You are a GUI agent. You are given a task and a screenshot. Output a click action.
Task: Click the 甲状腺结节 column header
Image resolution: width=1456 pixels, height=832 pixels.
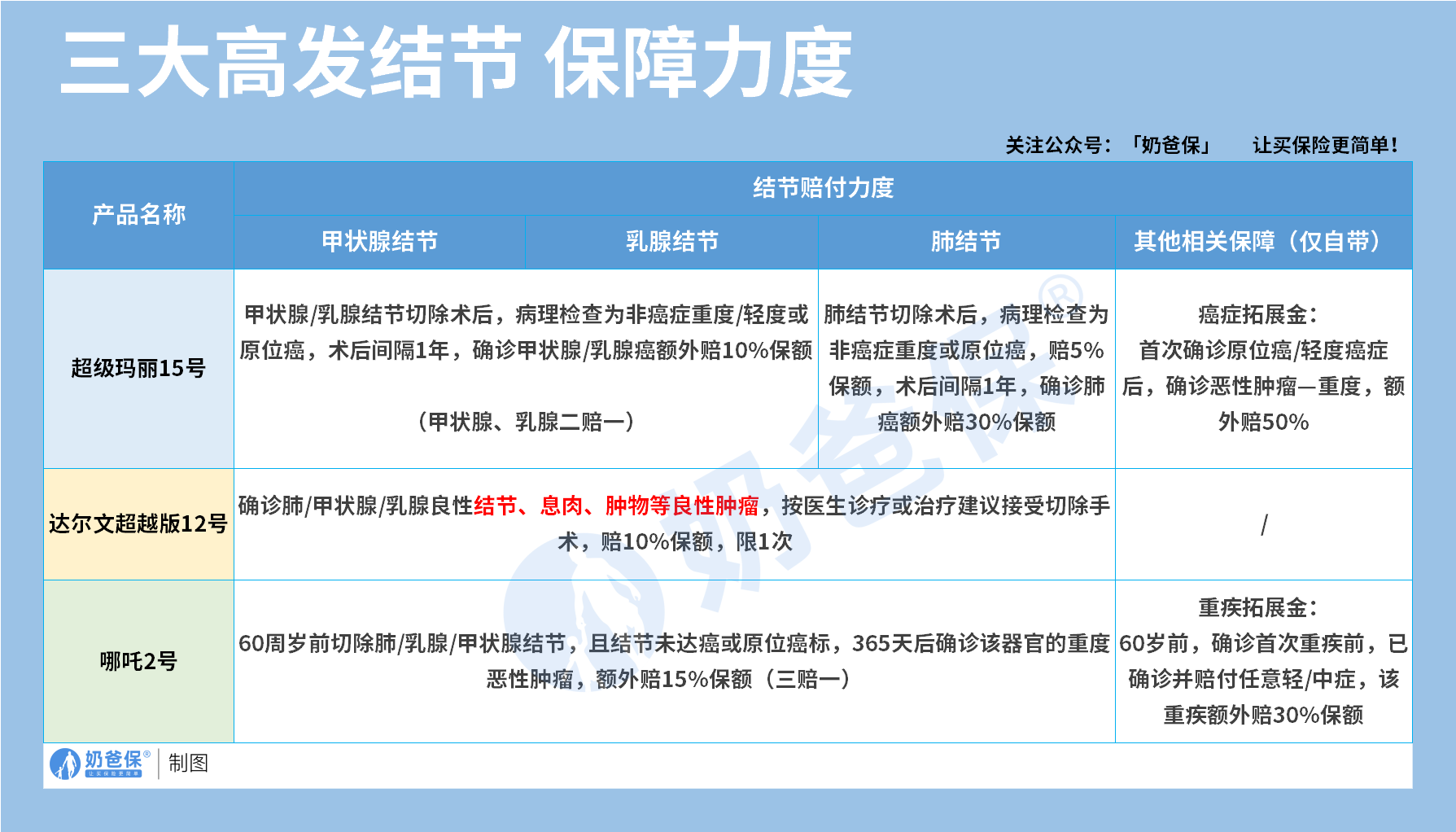point(379,242)
